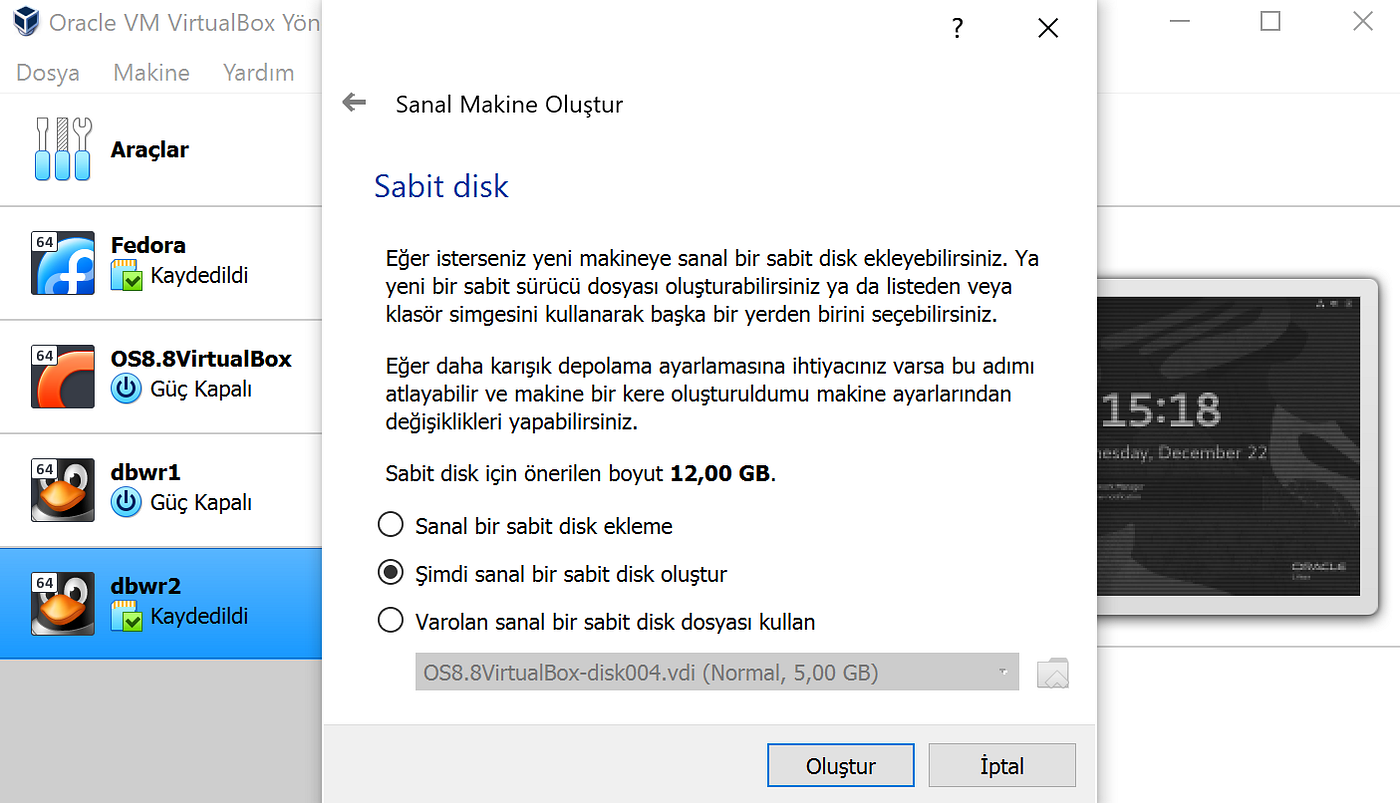Open the Dosya menu

click(48, 73)
